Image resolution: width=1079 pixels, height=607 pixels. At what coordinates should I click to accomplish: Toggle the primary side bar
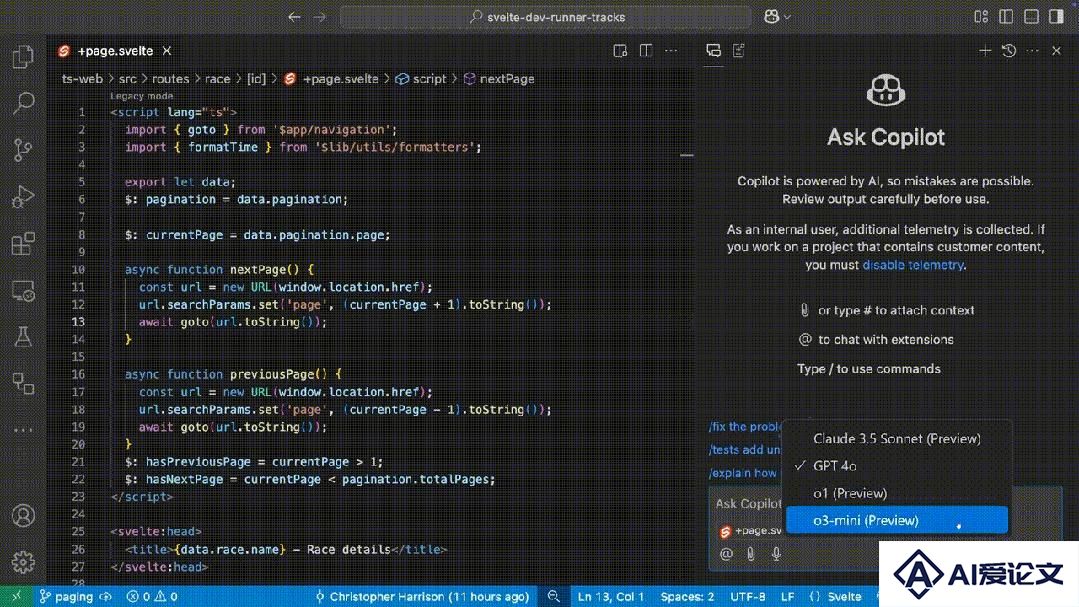pyautogui.click(x=1006, y=17)
